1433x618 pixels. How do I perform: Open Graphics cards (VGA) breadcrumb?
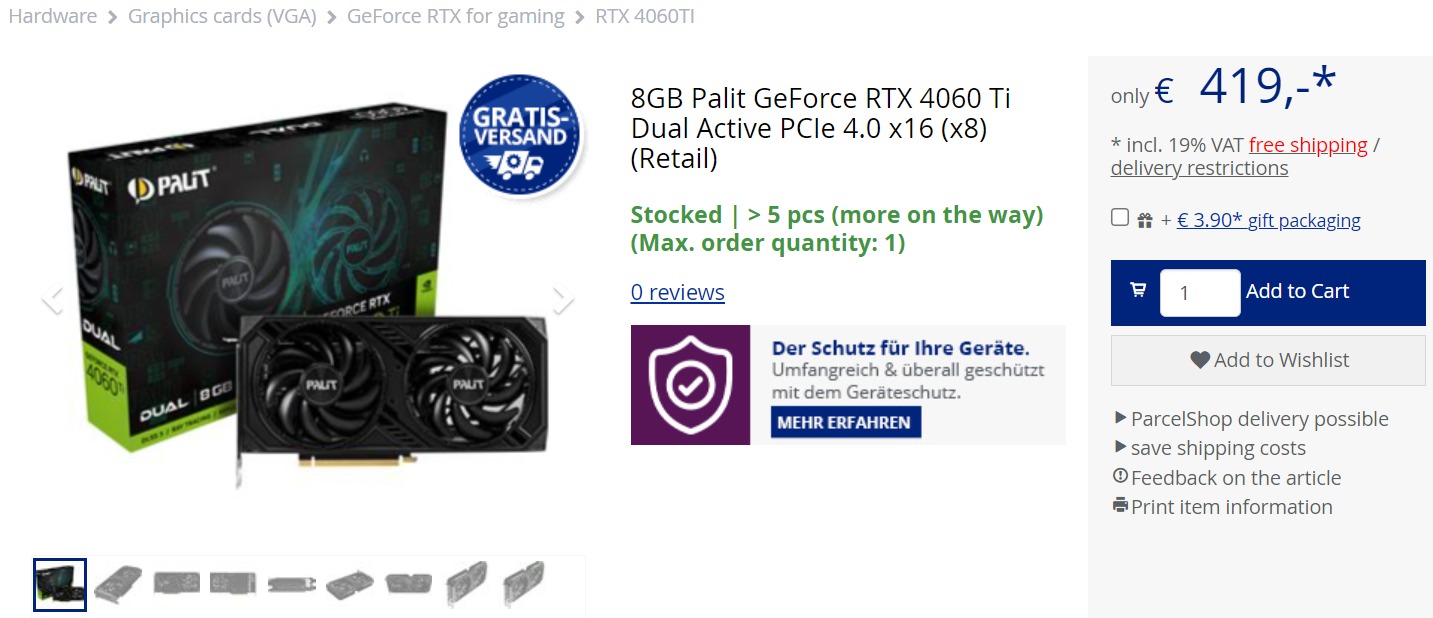tap(222, 16)
